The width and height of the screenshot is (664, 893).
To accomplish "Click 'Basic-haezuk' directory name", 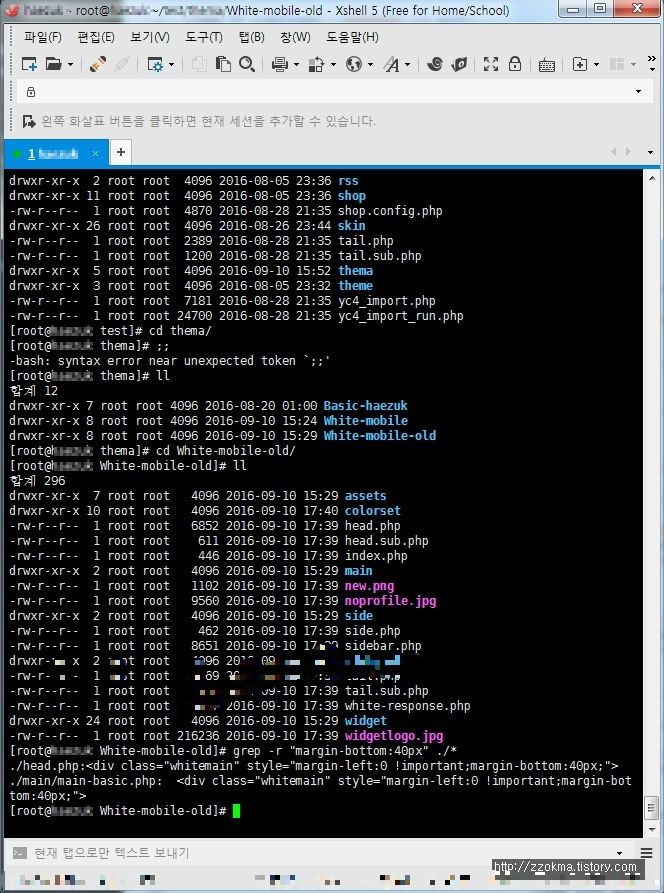I will click(x=366, y=405).
